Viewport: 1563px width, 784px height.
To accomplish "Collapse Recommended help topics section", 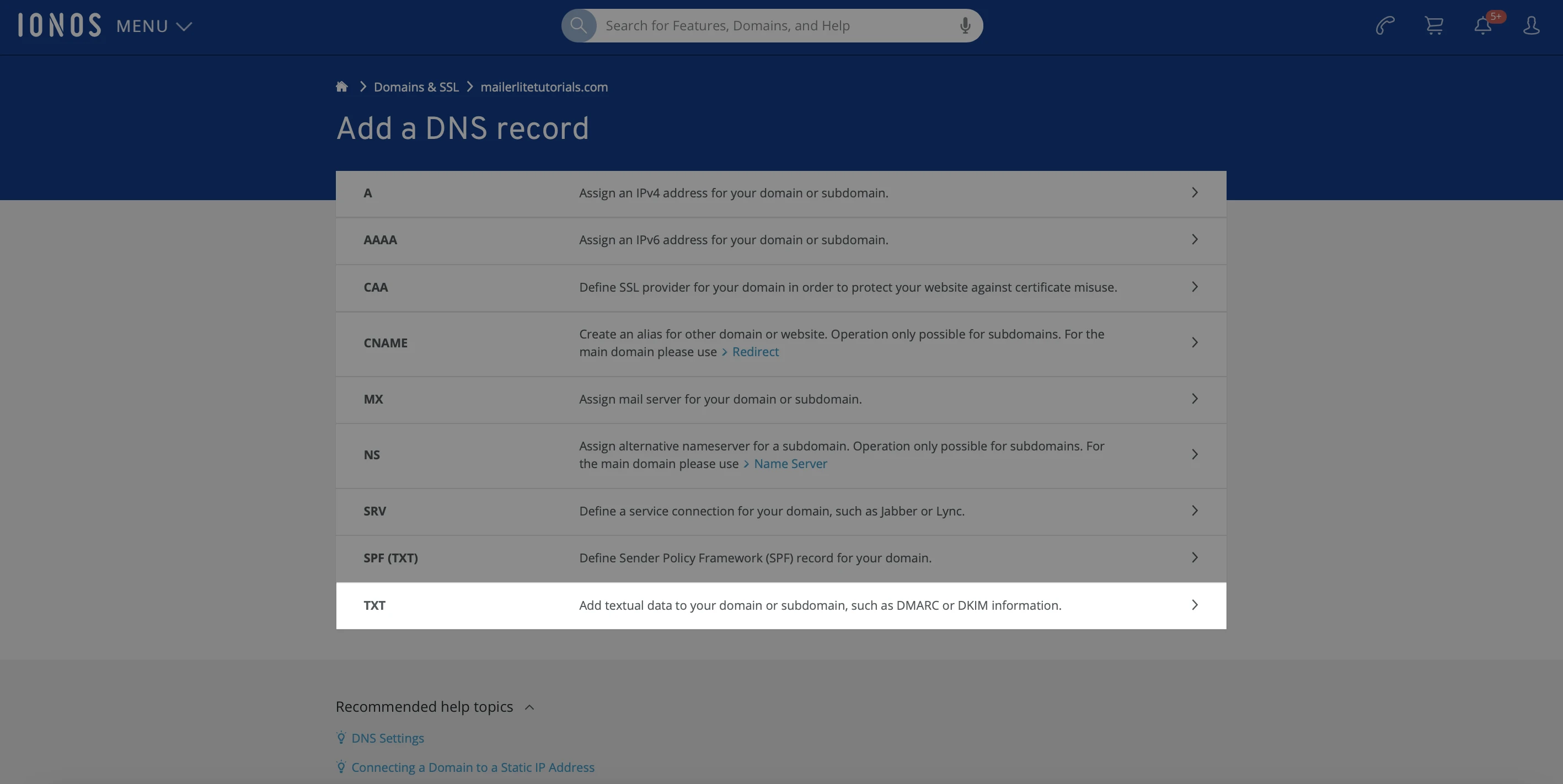I will (529, 707).
